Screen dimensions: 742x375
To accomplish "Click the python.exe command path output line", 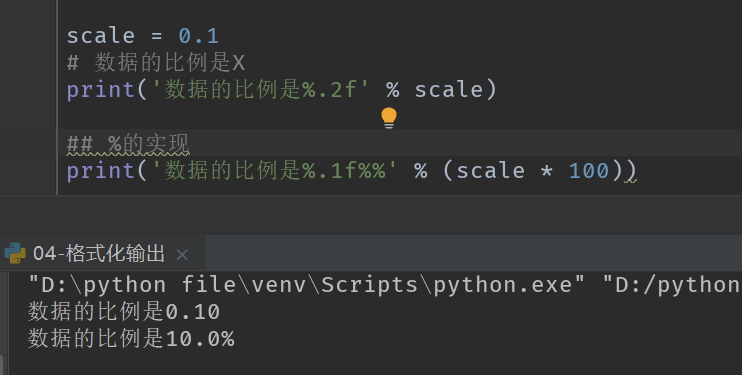I will 384,285.
